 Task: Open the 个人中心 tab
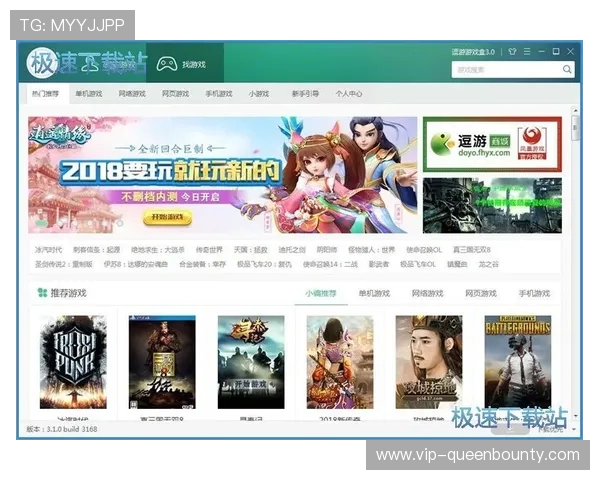(349, 94)
